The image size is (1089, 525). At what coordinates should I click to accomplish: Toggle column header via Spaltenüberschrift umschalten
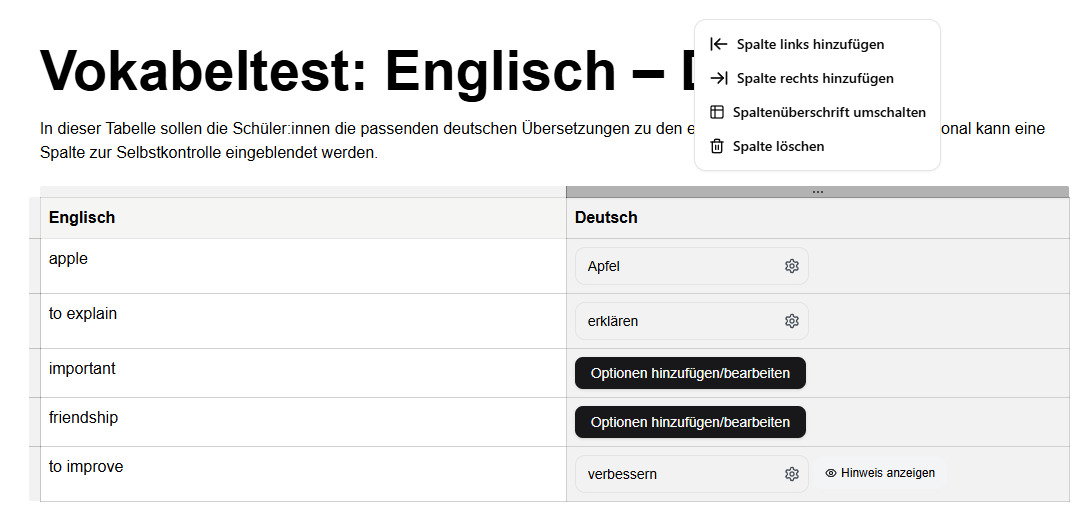[x=828, y=112]
